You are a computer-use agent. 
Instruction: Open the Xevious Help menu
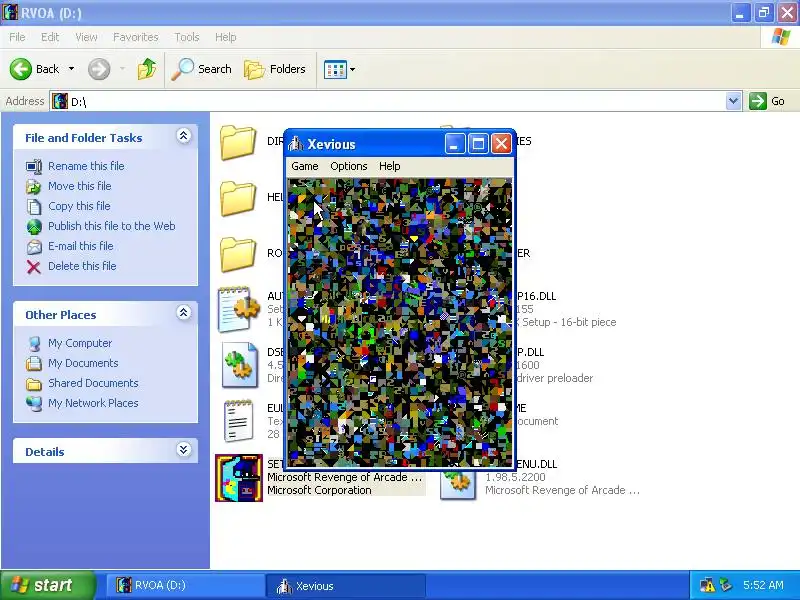[x=389, y=166]
